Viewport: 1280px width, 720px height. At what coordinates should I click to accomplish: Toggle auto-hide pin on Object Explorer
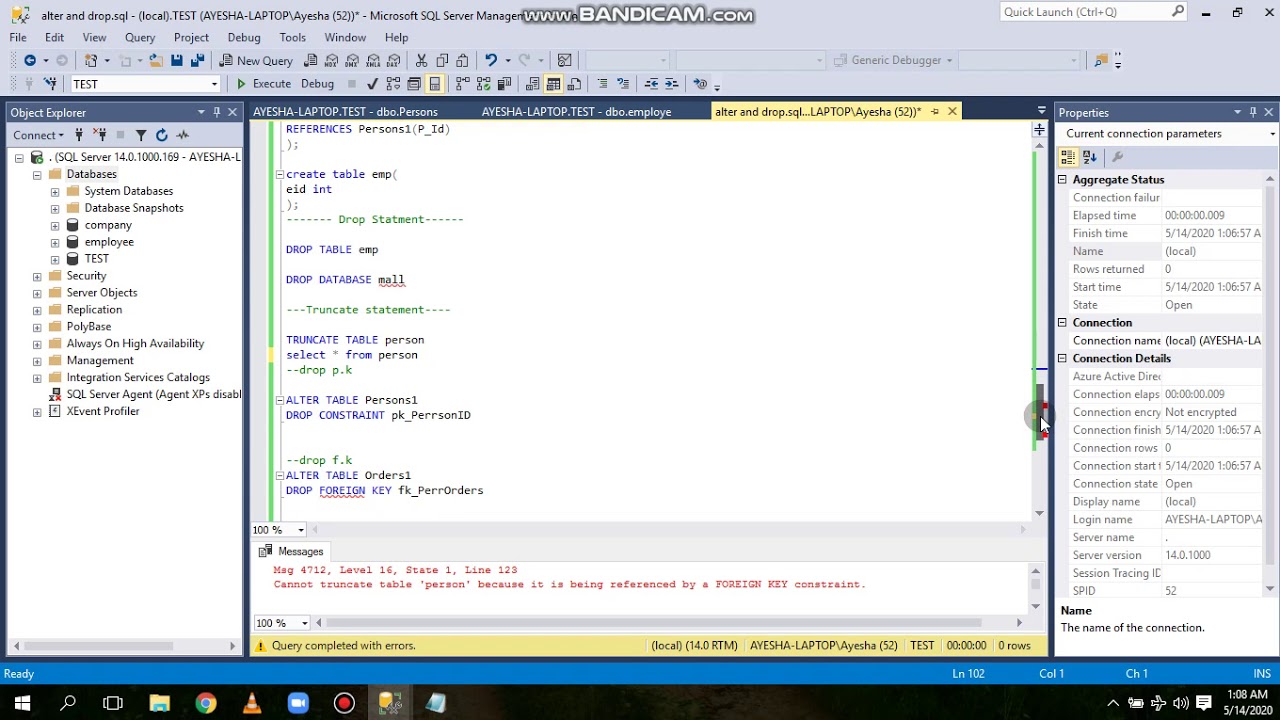[x=216, y=112]
